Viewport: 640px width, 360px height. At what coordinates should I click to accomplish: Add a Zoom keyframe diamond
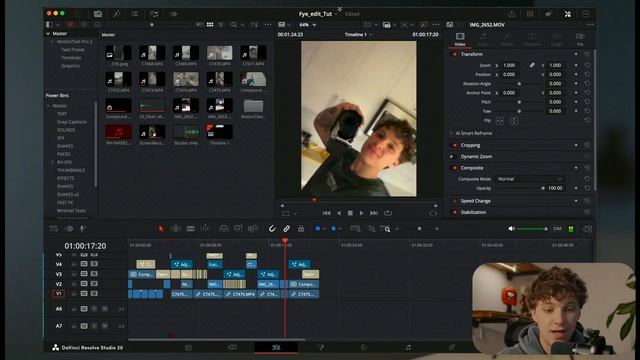pos(576,65)
